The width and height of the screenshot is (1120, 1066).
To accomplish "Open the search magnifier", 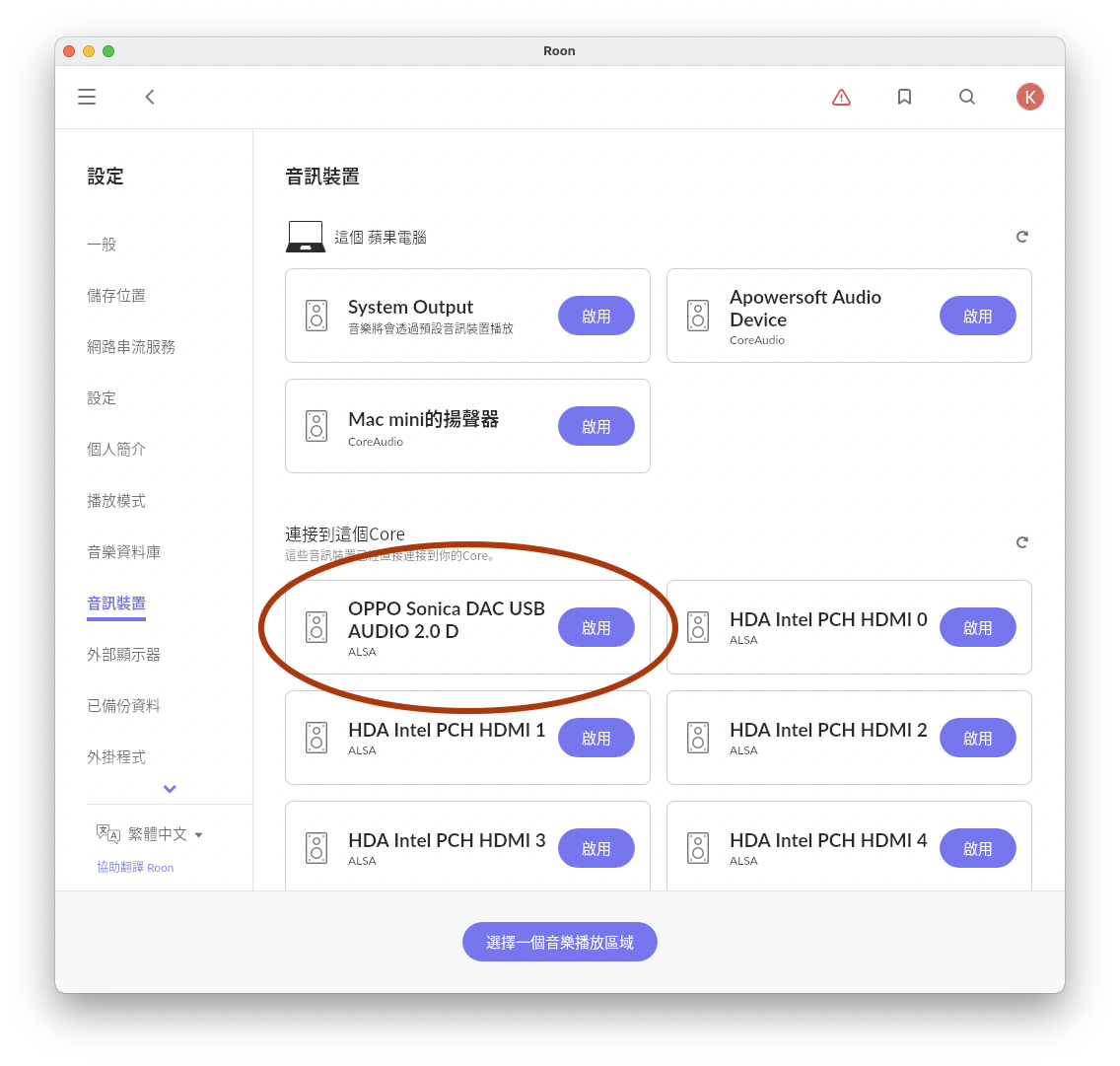I will pos(967,97).
